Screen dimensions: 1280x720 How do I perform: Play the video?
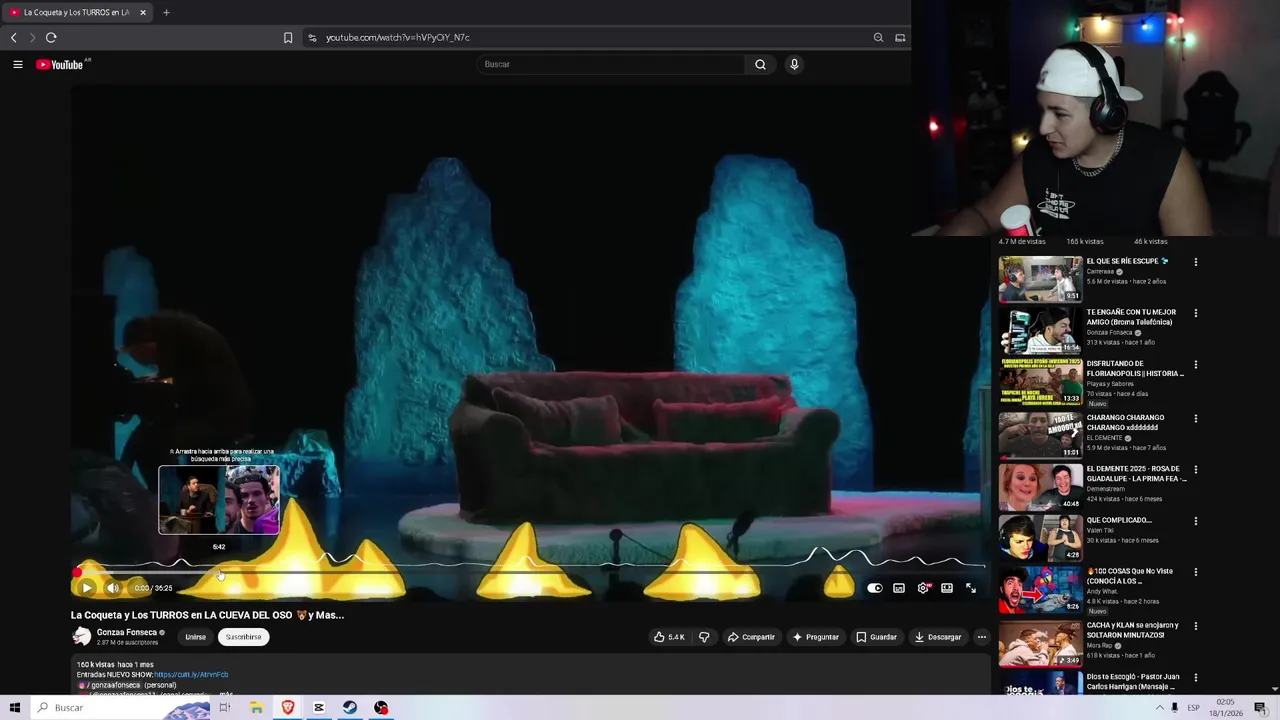coord(87,588)
